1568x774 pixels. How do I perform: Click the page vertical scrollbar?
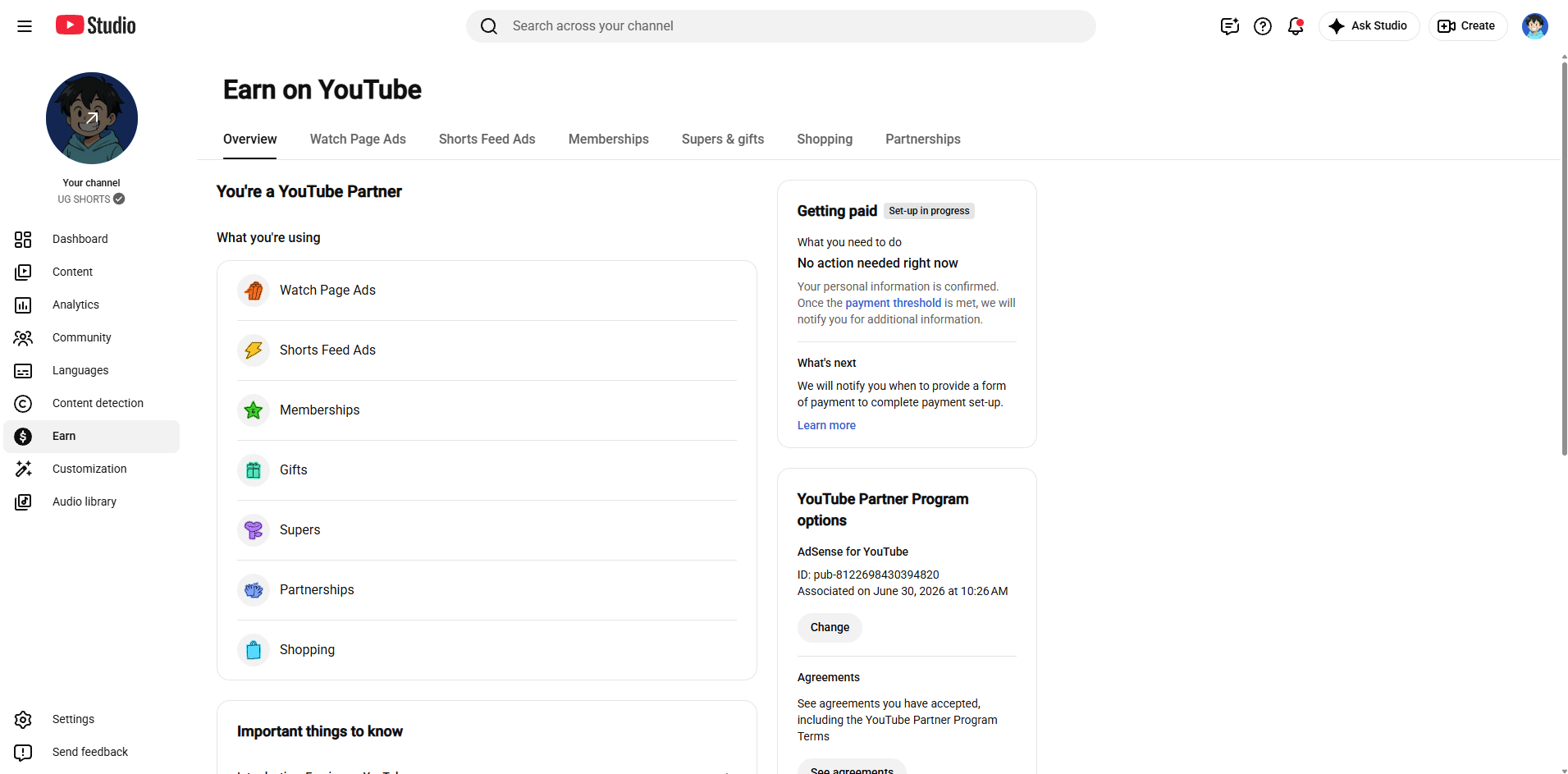click(x=1564, y=259)
